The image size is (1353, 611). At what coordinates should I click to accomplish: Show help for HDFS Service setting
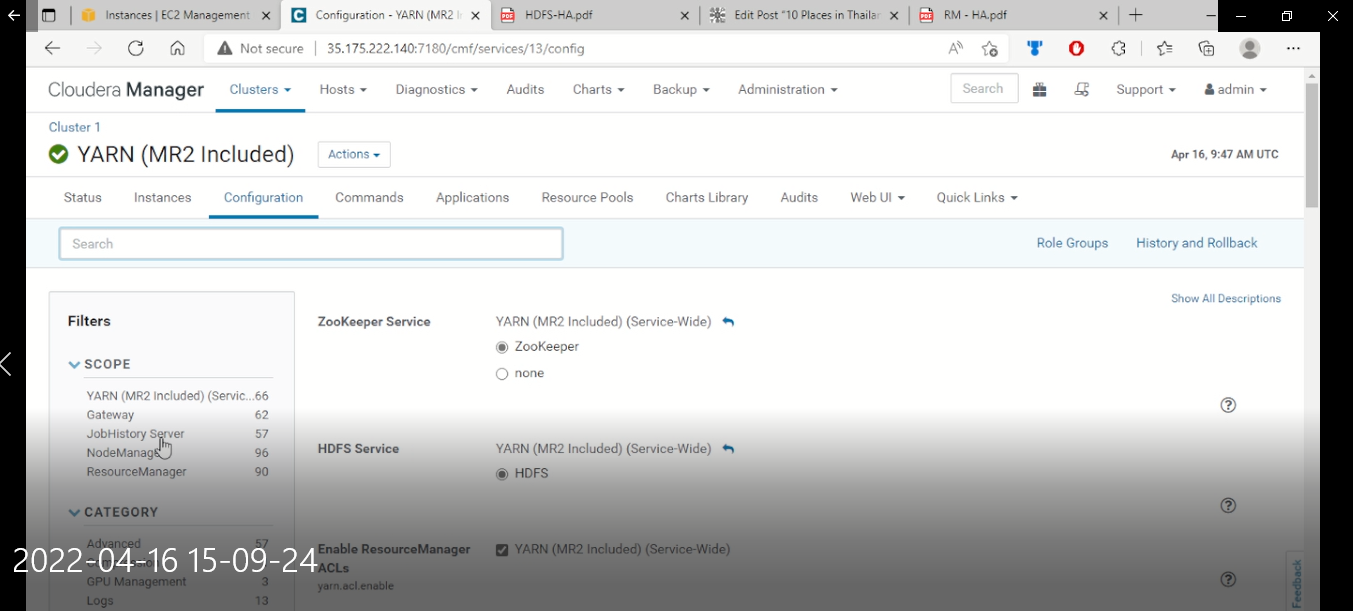click(x=1228, y=505)
